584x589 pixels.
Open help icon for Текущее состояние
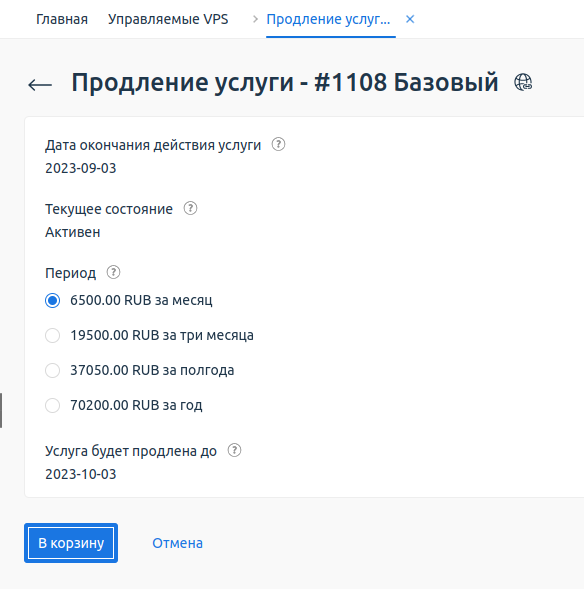click(x=190, y=208)
